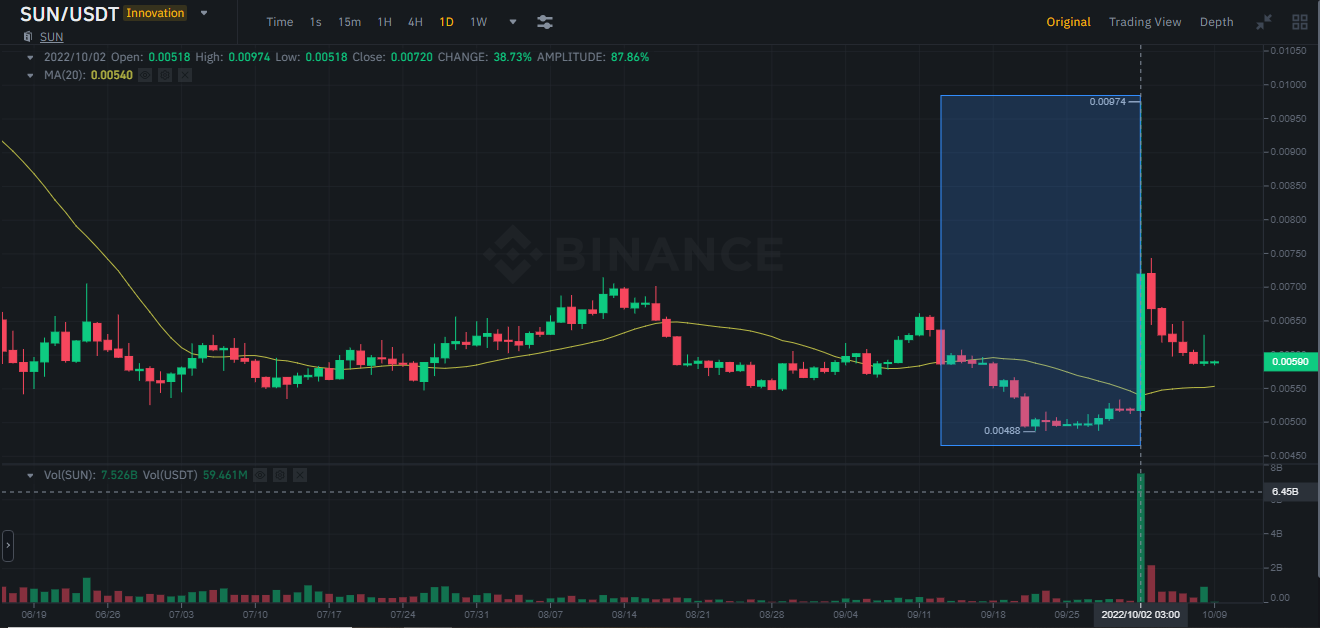Open the volume indicator settings gear
The height and width of the screenshot is (628, 1320).
[x=280, y=475]
